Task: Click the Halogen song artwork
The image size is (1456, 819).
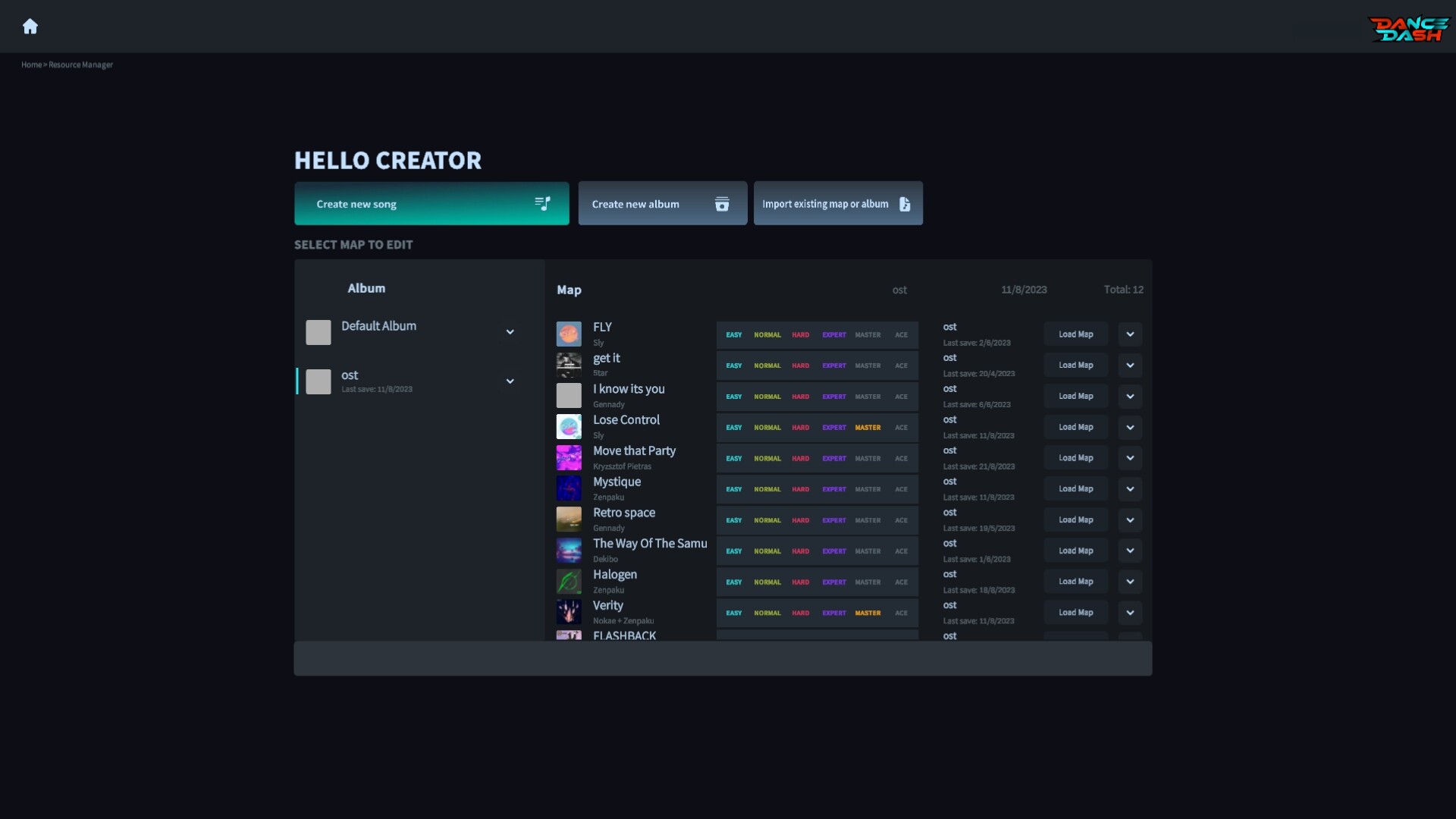Action: [x=569, y=581]
